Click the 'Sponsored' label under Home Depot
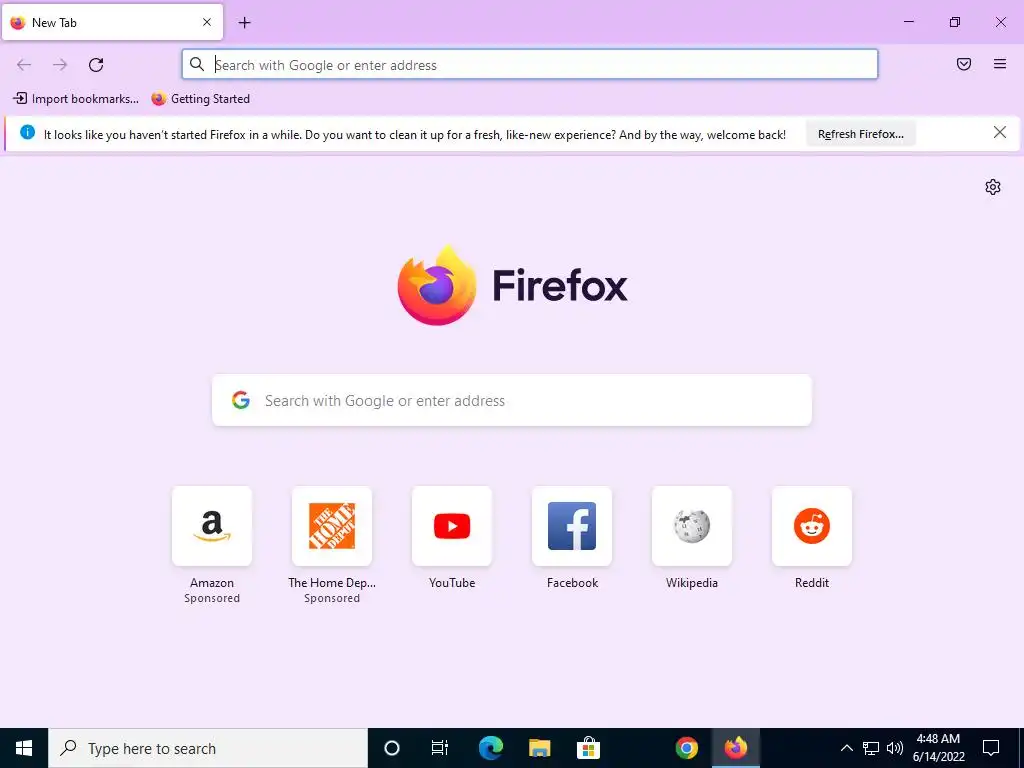 pos(332,598)
